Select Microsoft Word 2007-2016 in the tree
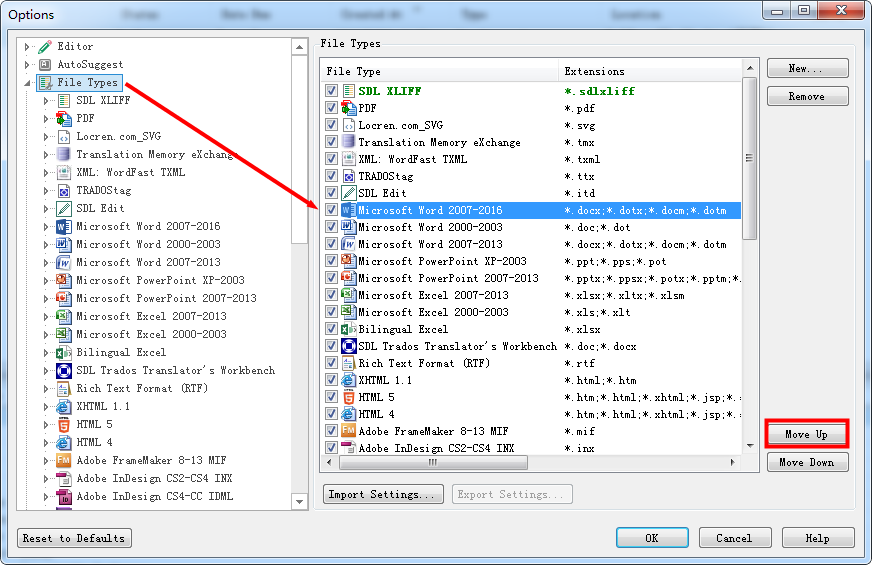This screenshot has height=565, width=872. [148, 226]
